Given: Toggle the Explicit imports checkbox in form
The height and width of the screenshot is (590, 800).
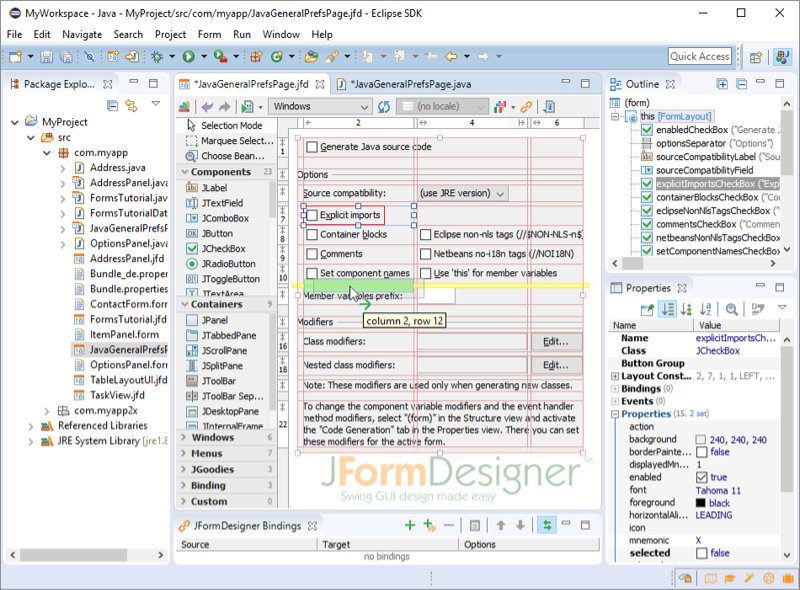Looking at the screenshot, I should (312, 215).
